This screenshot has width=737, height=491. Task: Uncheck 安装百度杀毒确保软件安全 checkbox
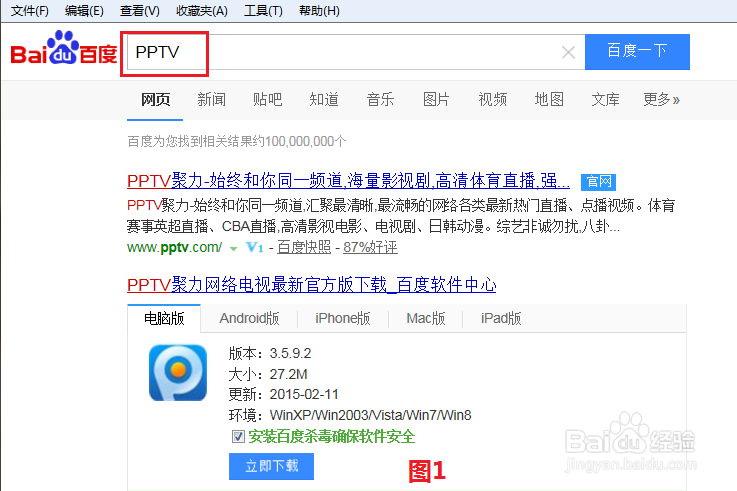(x=238, y=437)
